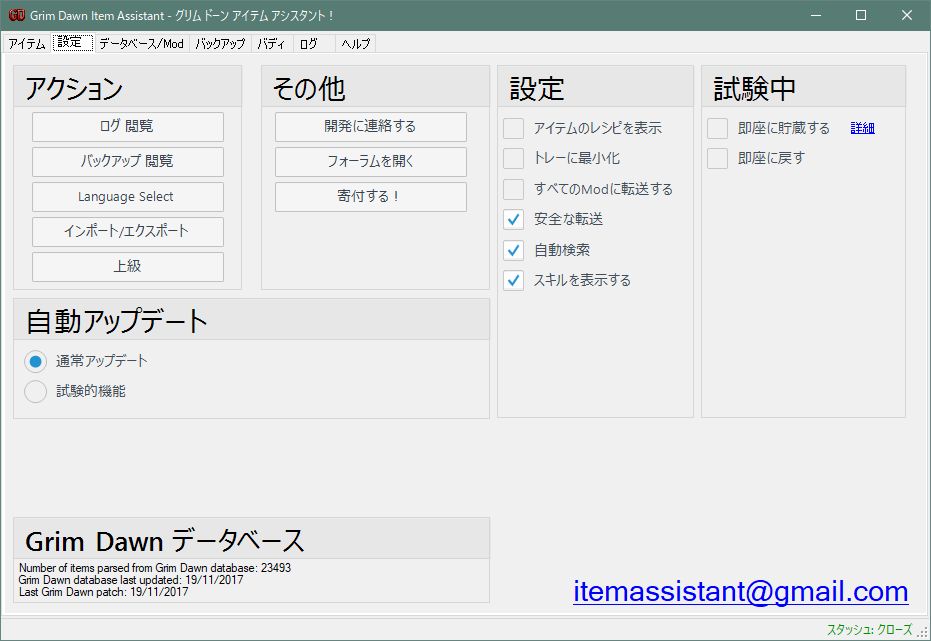Click the itemassistant@gmail.com email link
Screen dimensions: 931x641
click(740, 591)
